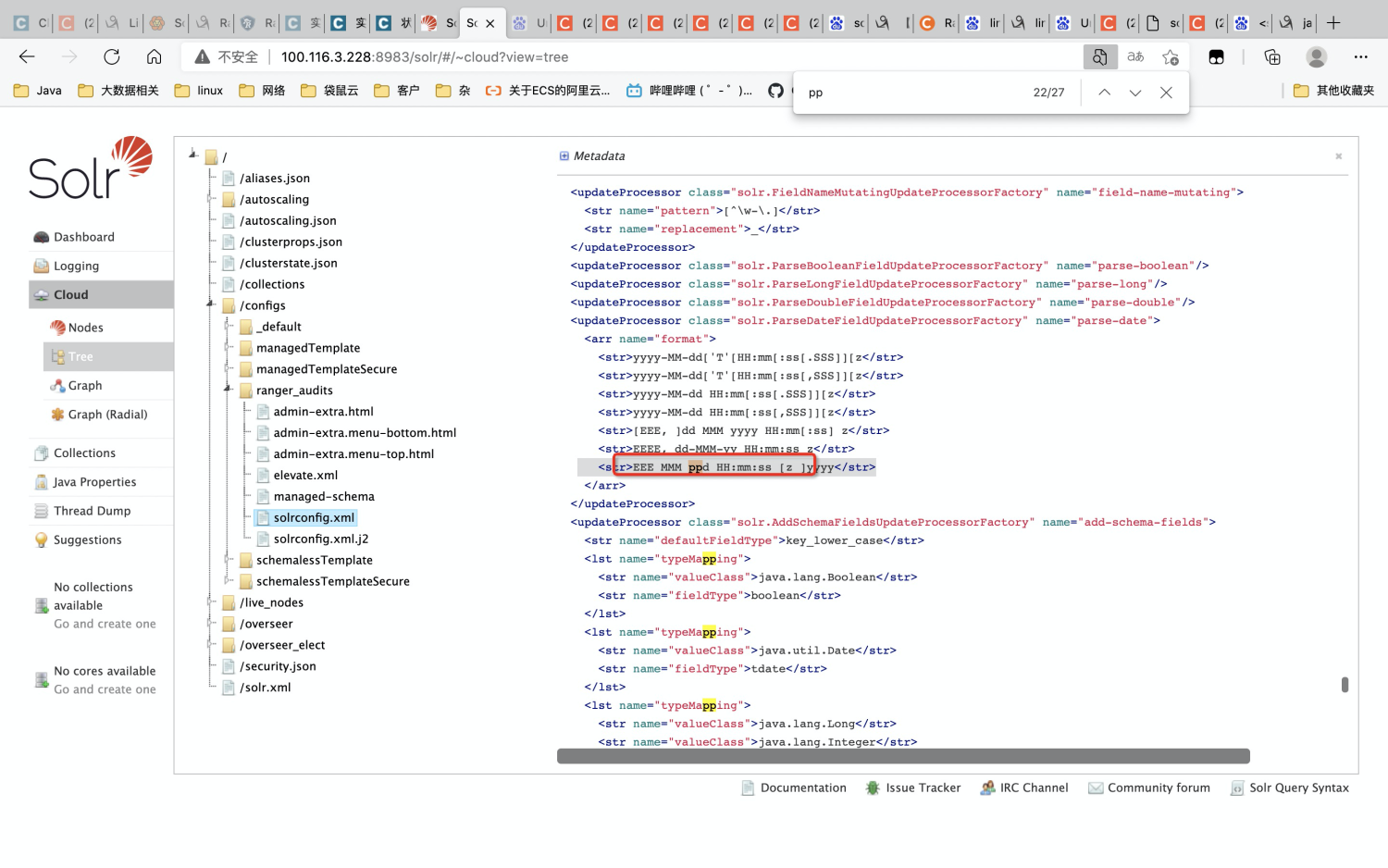Open the browser collections icon
Image resolution: width=1388 pixels, height=868 pixels.
[1272, 57]
